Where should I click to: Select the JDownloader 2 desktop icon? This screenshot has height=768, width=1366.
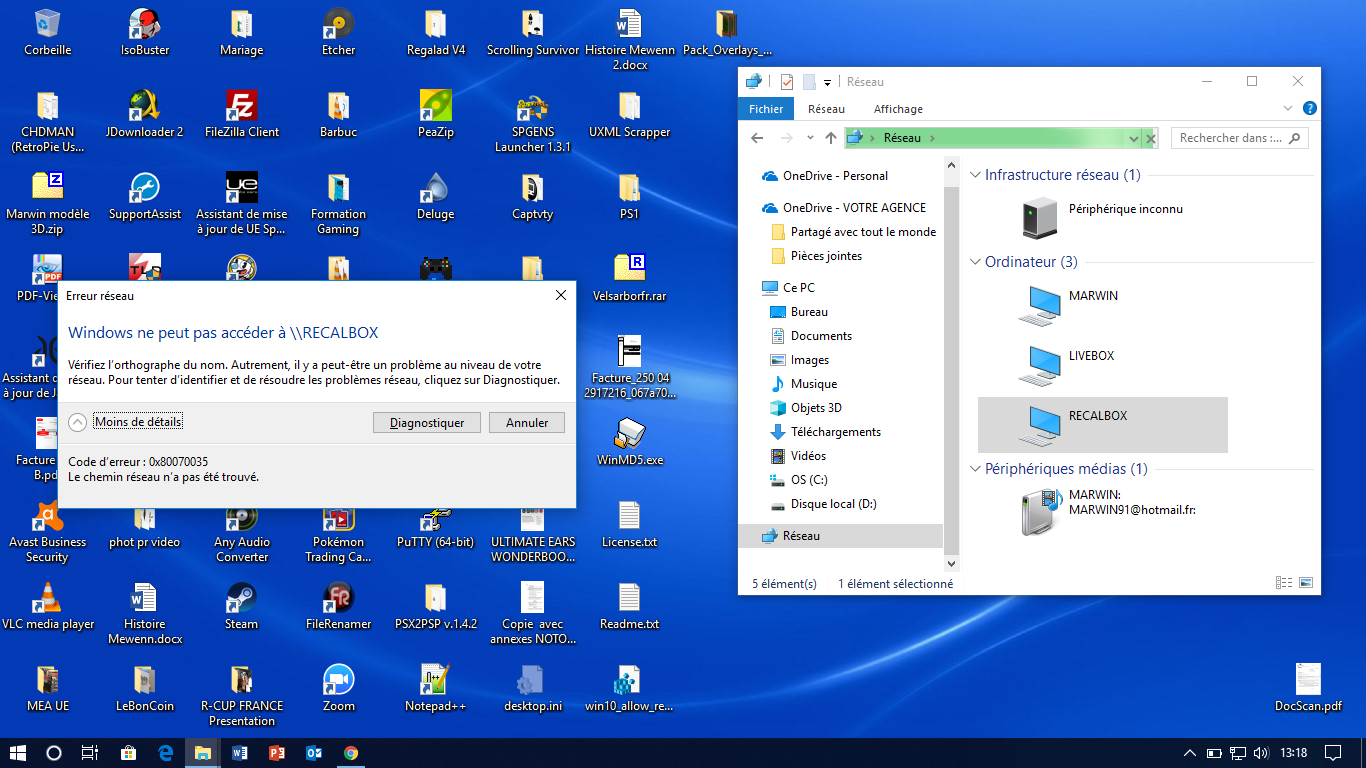click(145, 114)
